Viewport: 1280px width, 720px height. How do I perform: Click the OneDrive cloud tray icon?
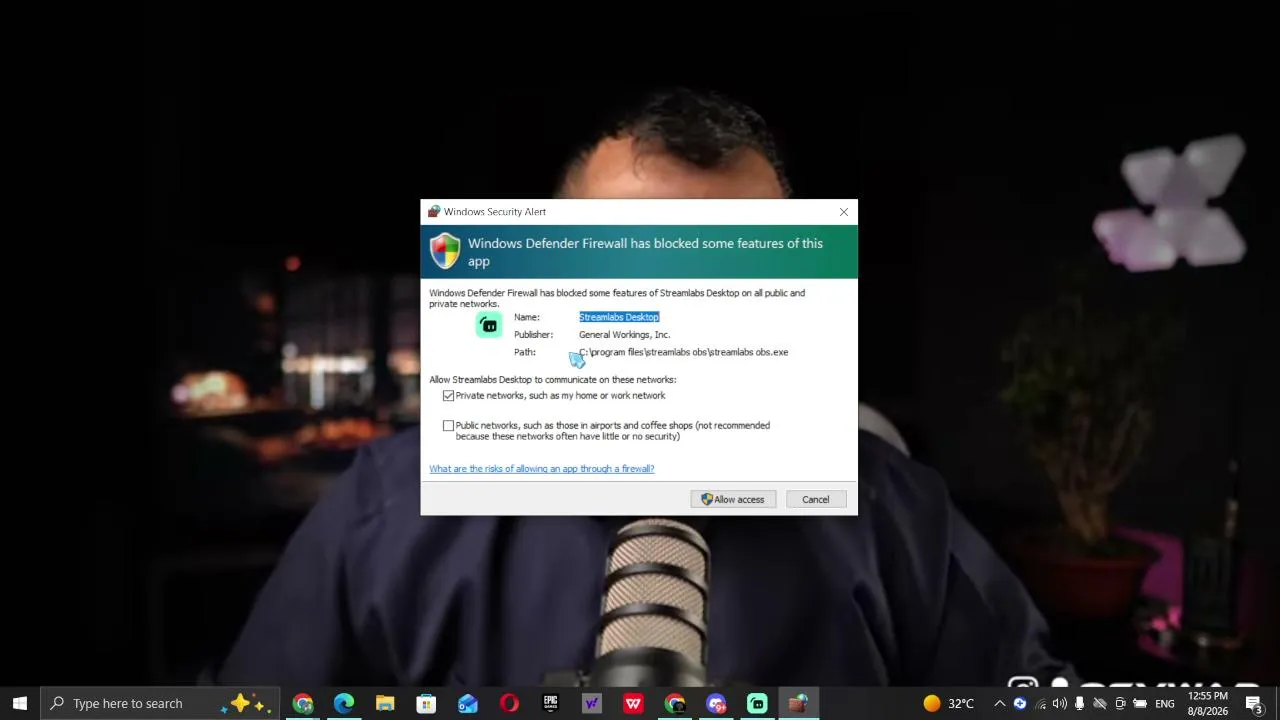click(1099, 703)
